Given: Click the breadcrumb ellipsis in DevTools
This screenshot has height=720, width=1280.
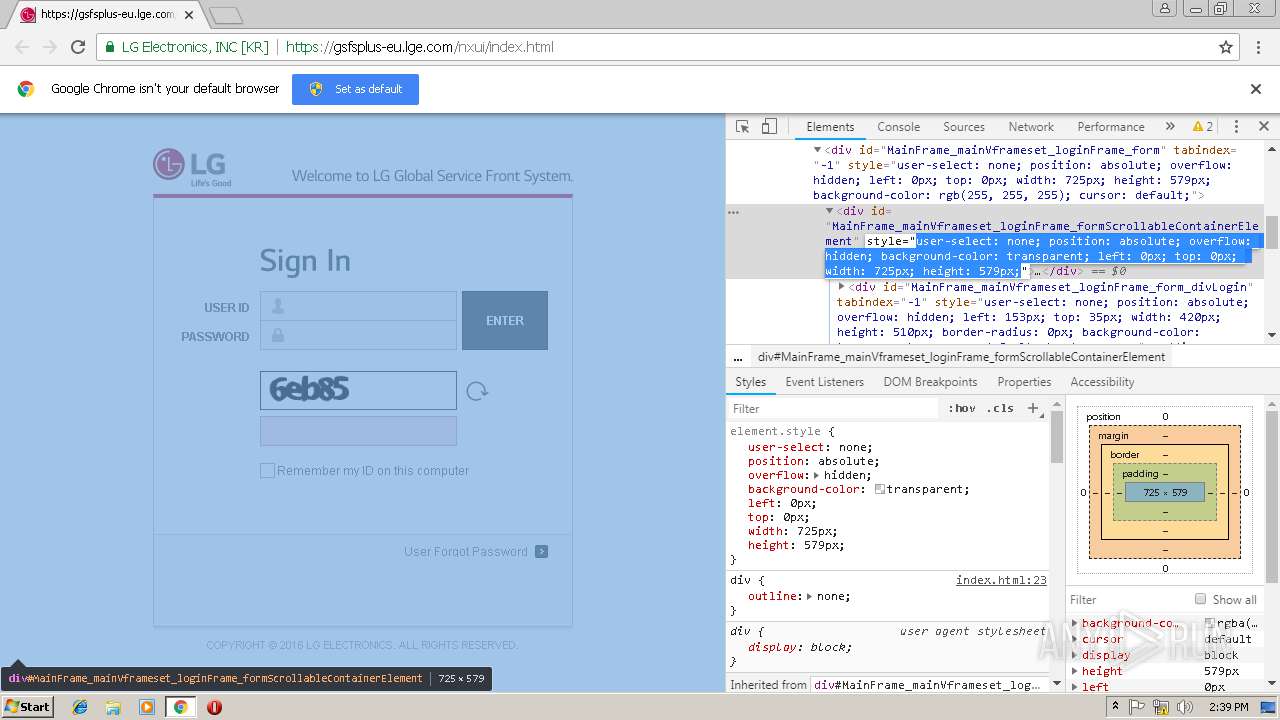Looking at the screenshot, I should coord(738,357).
